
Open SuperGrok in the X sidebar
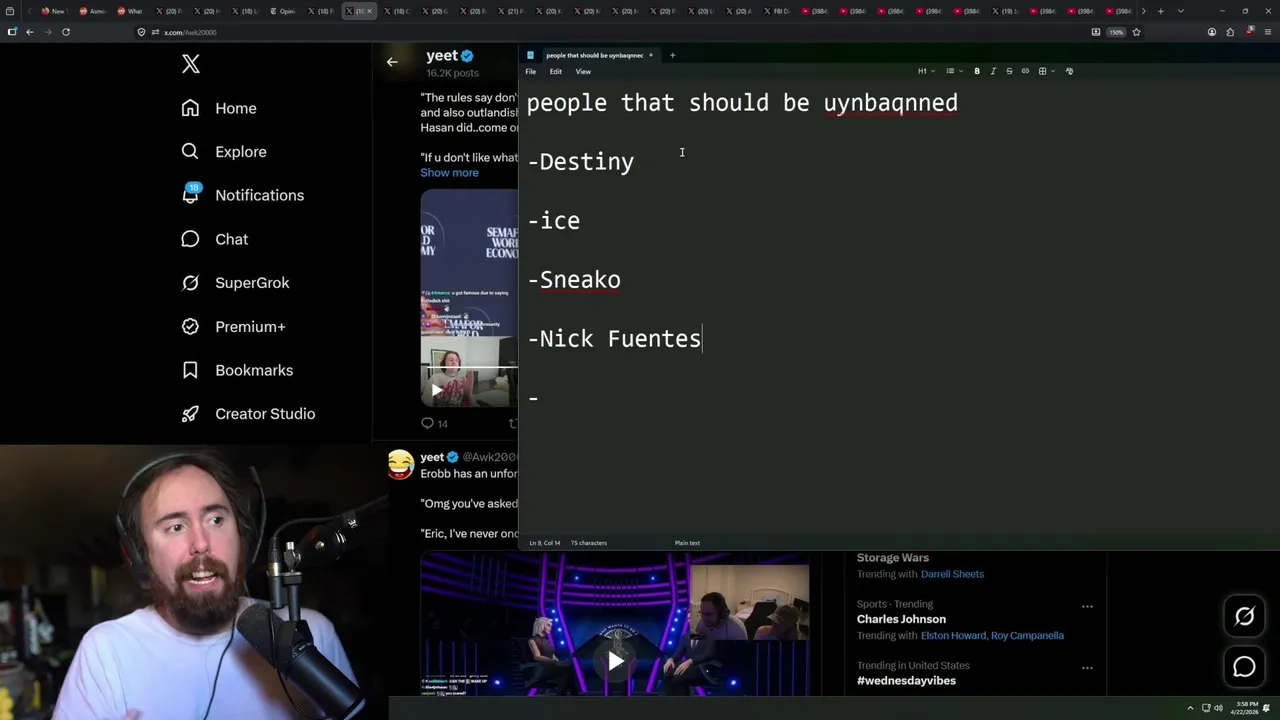pos(235,283)
